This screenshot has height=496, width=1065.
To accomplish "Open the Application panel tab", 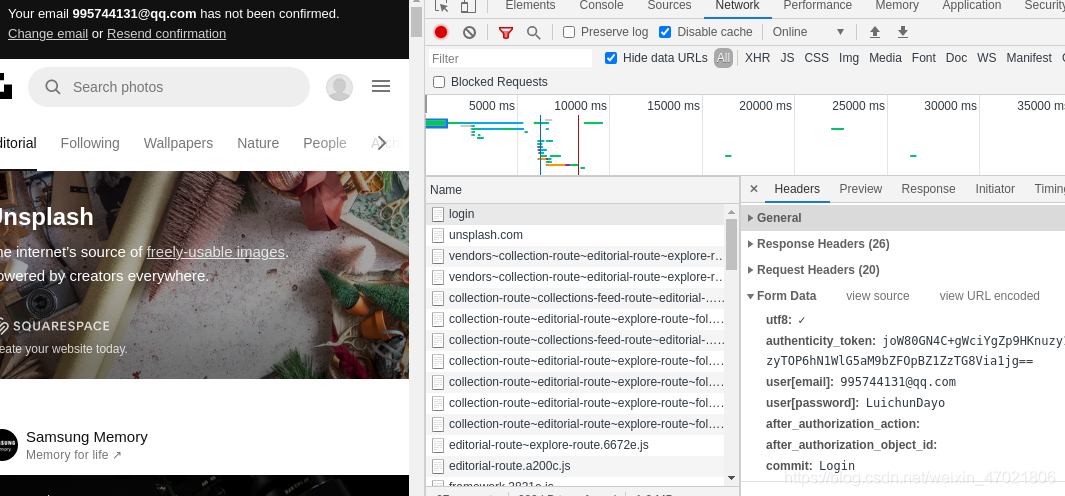I will click(971, 5).
